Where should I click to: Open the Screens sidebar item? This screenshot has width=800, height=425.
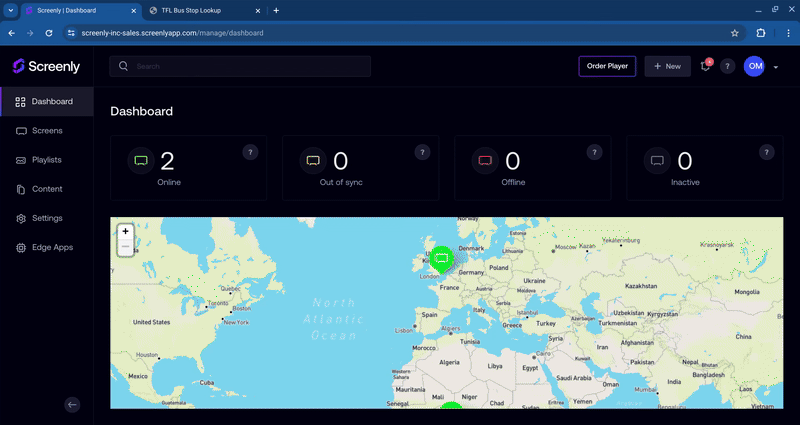[46, 131]
